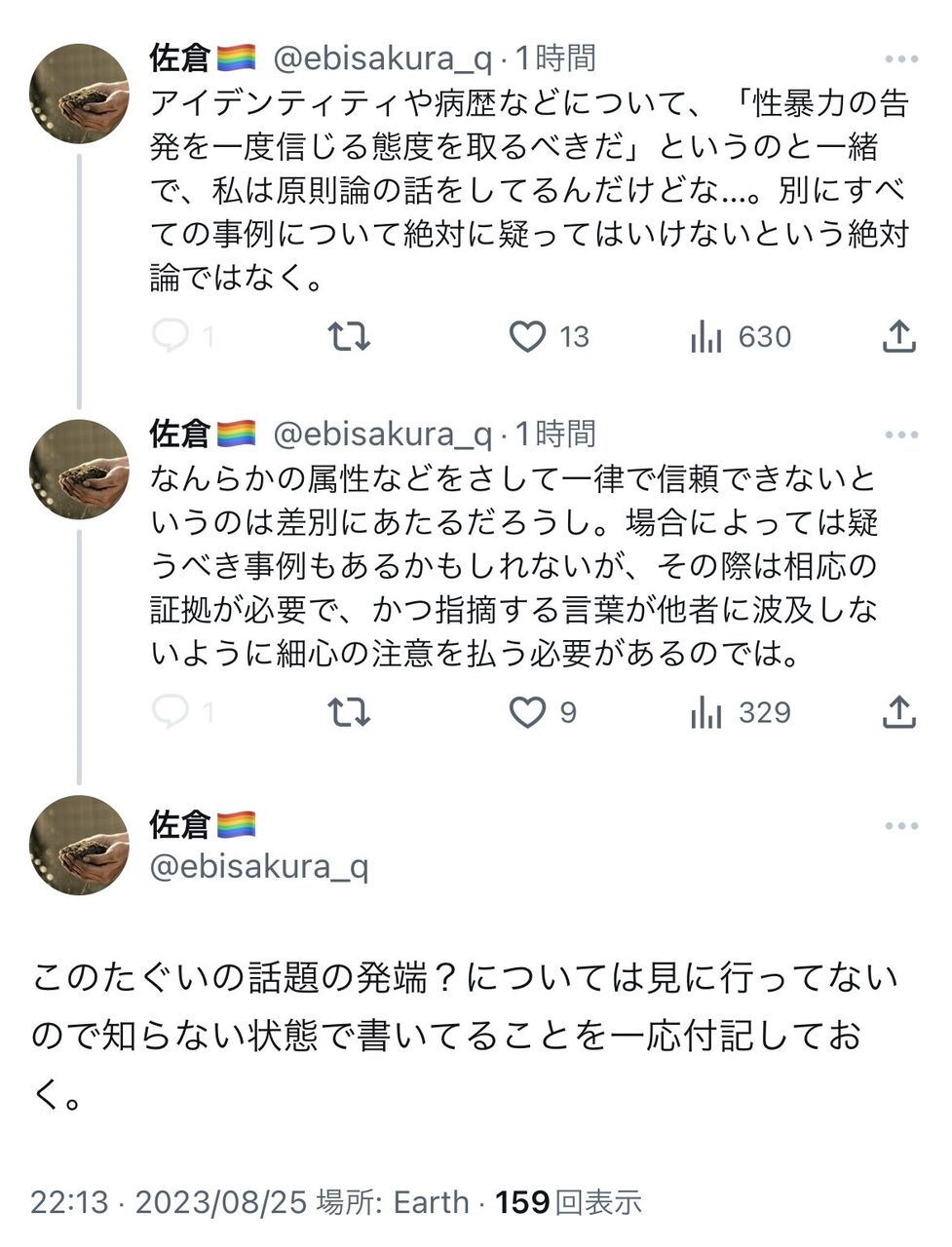View analytics showing 329 views
This screenshot has width=952, height=1247.
[706, 713]
